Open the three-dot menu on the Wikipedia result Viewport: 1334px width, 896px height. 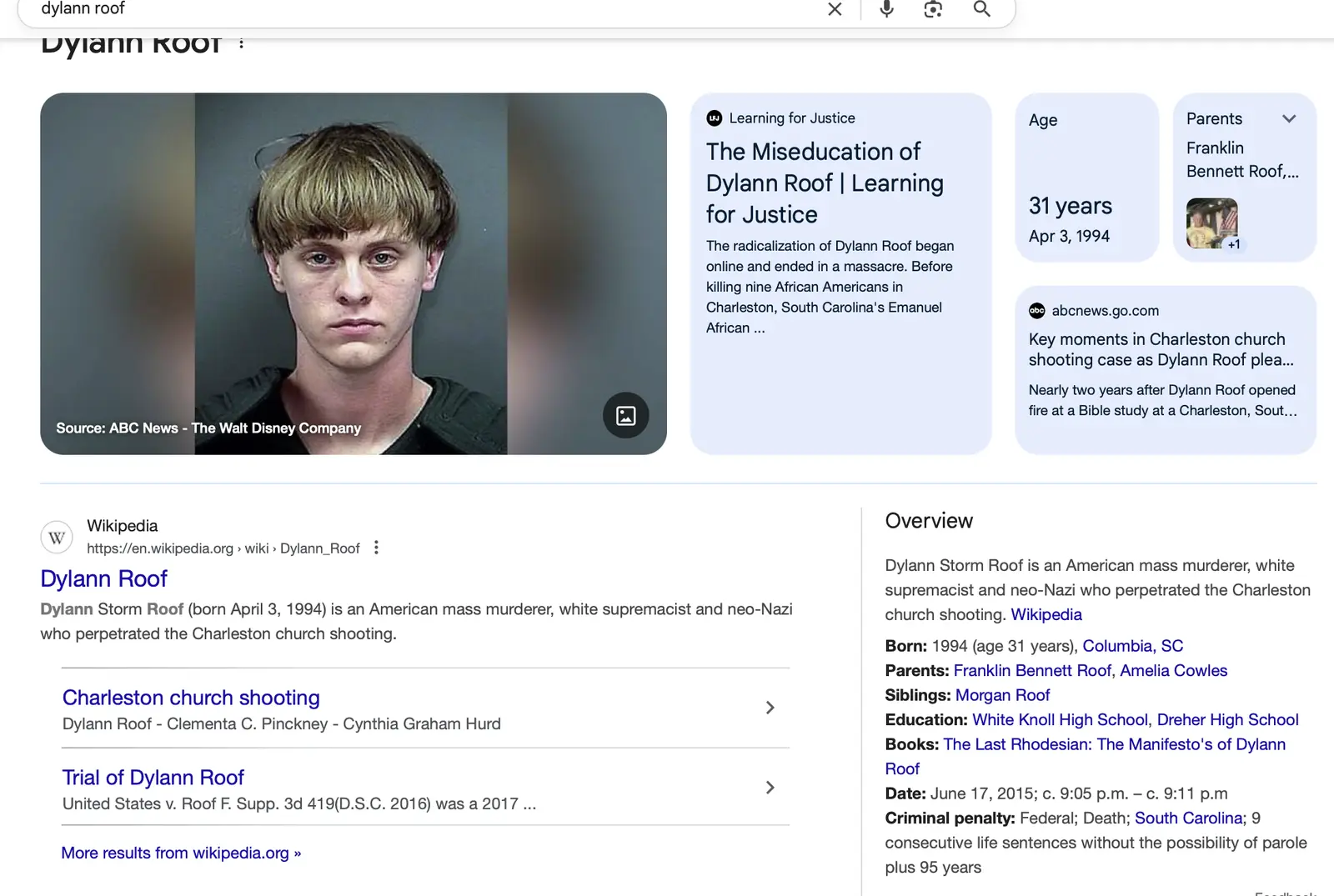(x=376, y=548)
